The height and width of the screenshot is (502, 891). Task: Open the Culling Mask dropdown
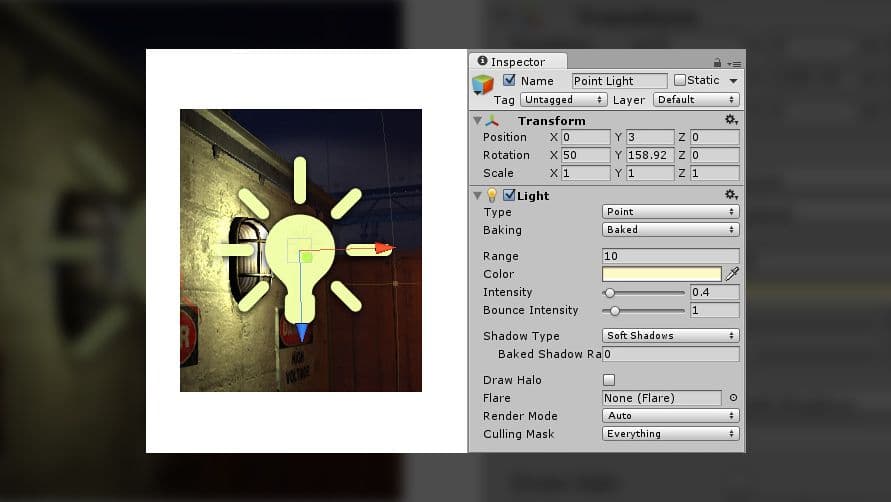671,434
